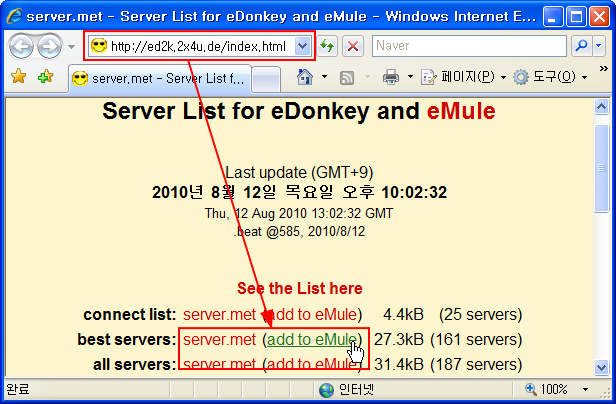
Task: Click the Print printer icon
Action: tap(390, 77)
